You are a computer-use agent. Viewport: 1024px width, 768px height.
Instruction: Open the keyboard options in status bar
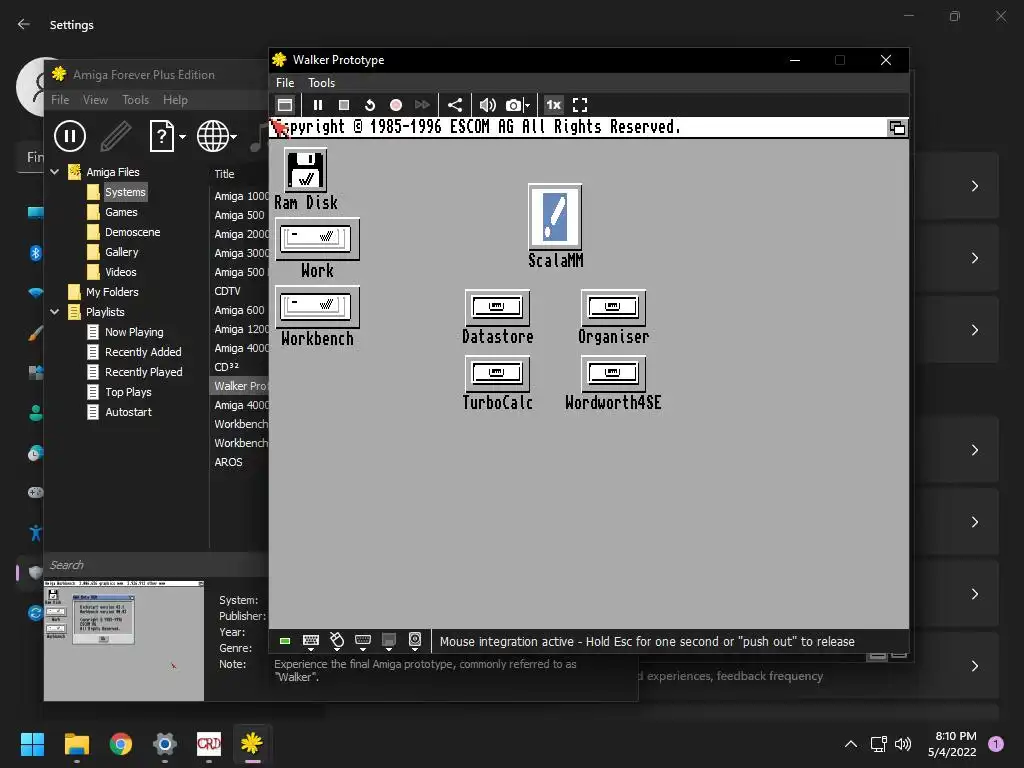(x=311, y=641)
